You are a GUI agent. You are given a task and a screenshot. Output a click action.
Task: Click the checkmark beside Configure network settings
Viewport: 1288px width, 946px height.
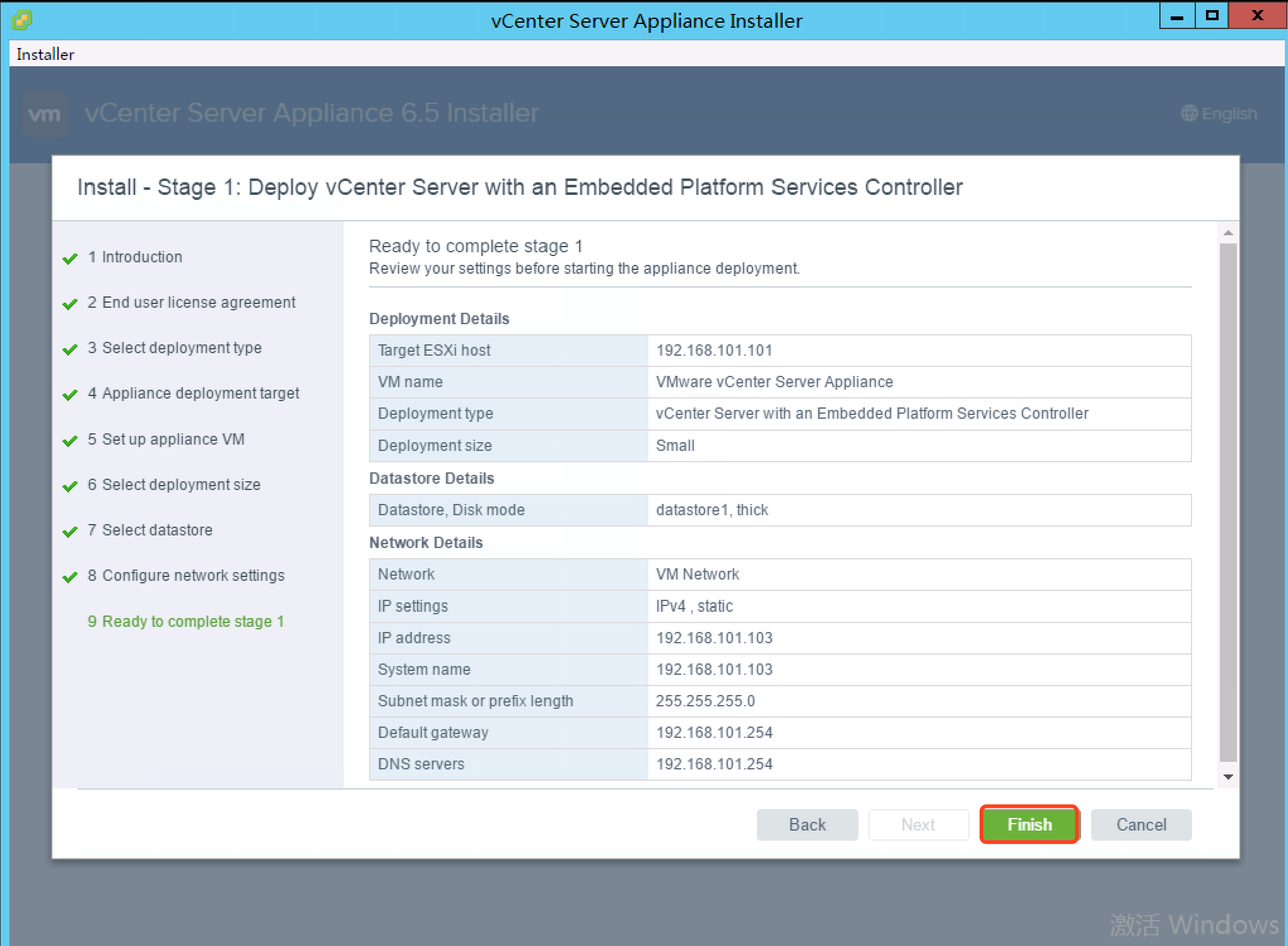[70, 577]
